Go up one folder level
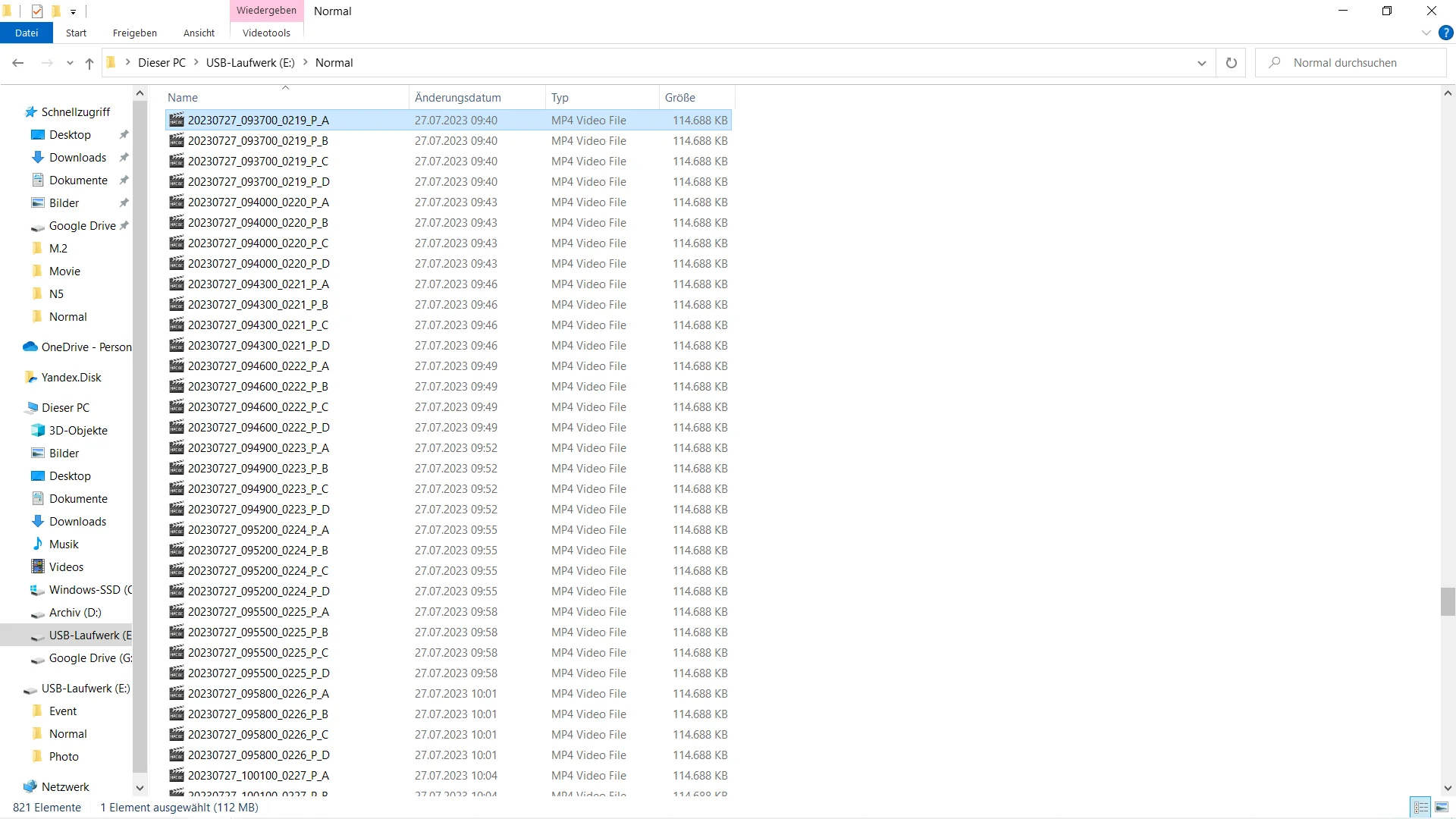 pyautogui.click(x=89, y=63)
